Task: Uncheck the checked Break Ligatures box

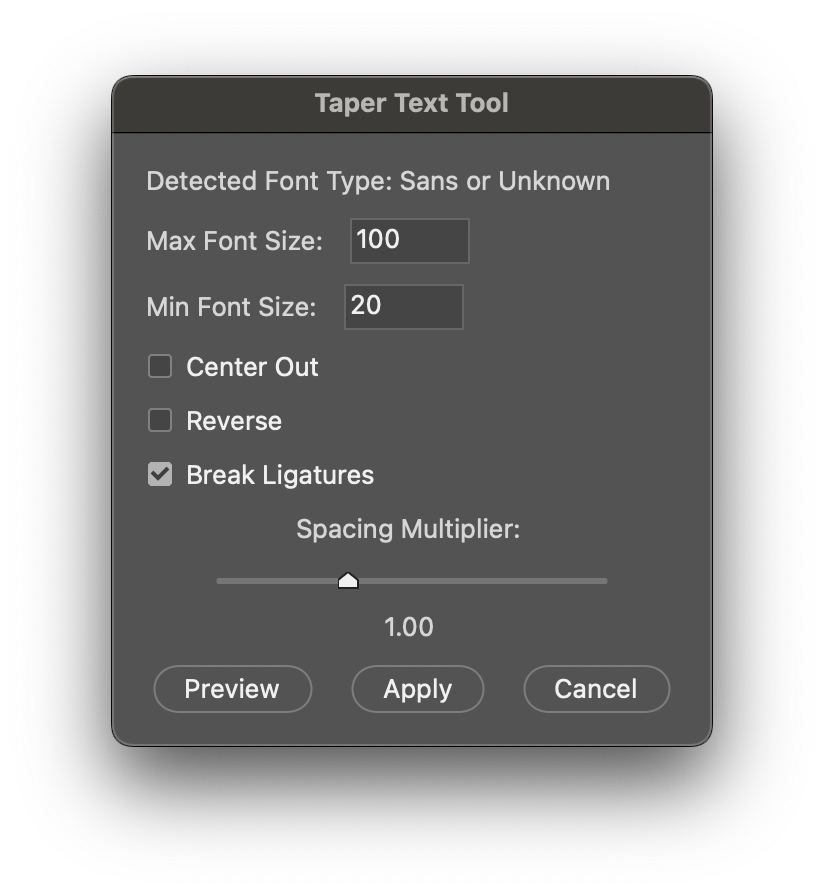Action: [x=160, y=474]
